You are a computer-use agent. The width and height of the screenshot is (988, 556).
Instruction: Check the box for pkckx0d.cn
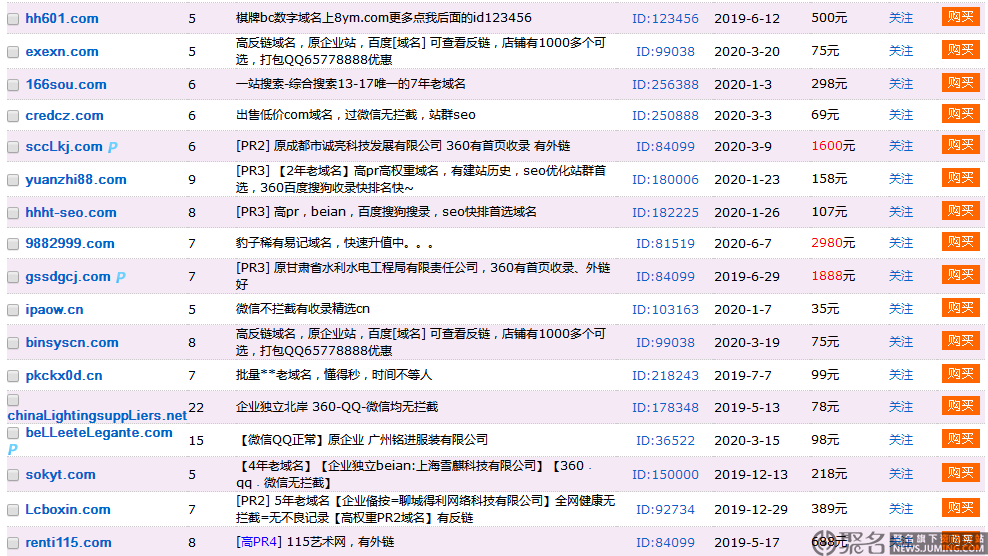13,376
